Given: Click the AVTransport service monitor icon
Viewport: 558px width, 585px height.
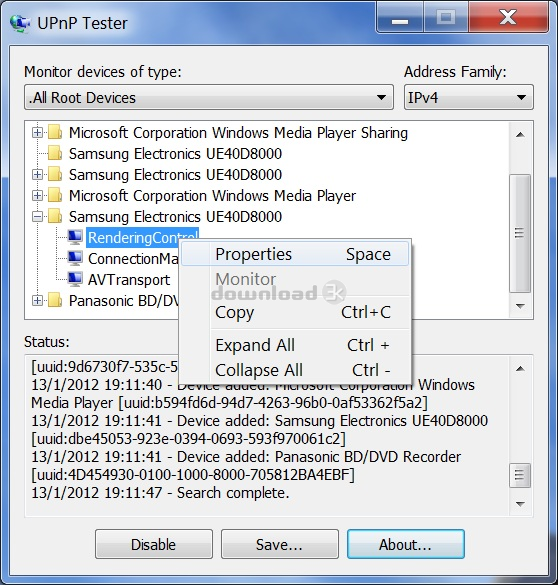Looking at the screenshot, I should tap(75, 279).
